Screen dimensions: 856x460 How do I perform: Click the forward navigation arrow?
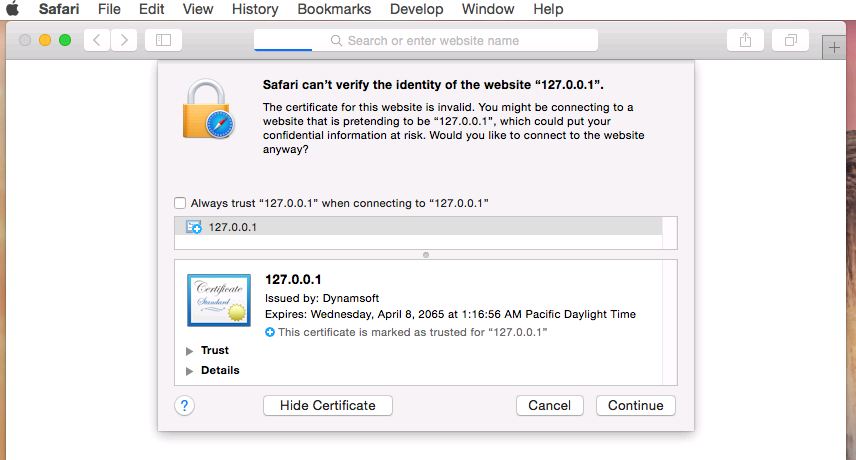tap(124, 40)
